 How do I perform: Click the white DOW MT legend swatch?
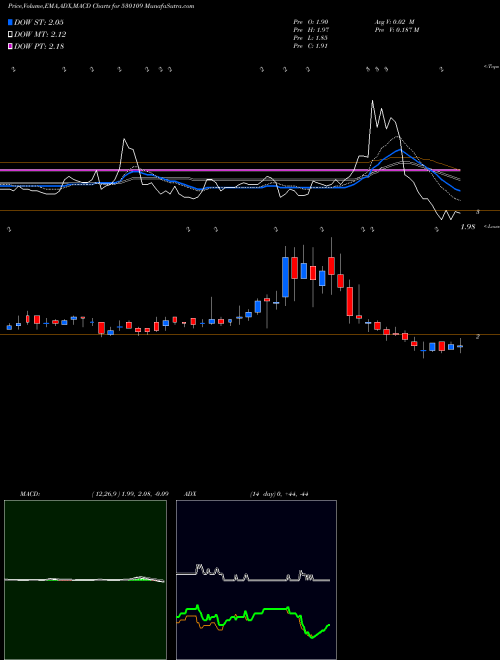10,35
